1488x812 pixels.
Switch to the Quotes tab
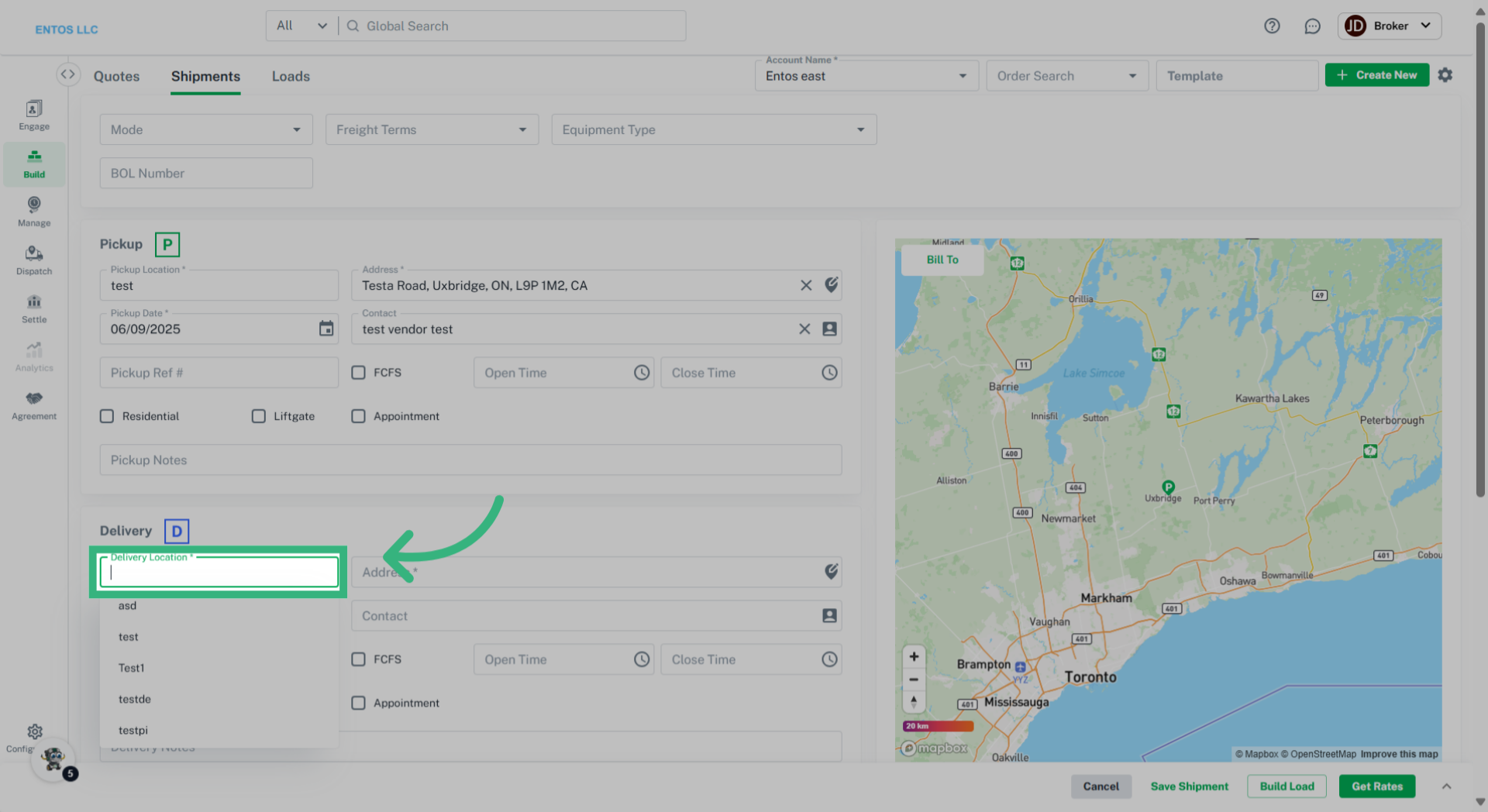click(x=116, y=76)
